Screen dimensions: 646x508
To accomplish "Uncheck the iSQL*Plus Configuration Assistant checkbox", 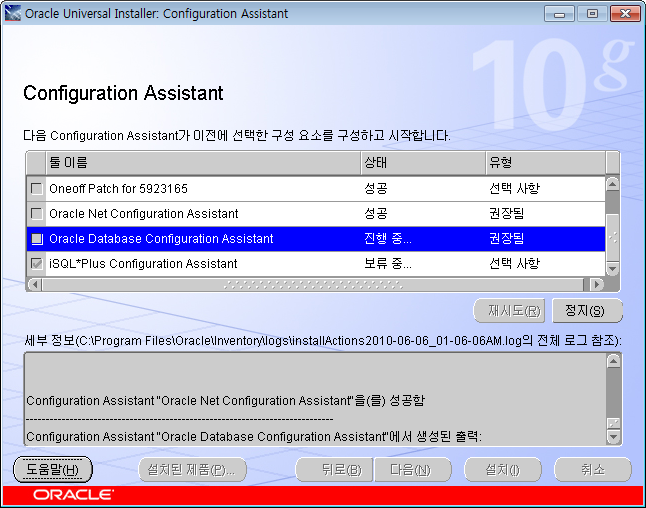I will coord(37,264).
